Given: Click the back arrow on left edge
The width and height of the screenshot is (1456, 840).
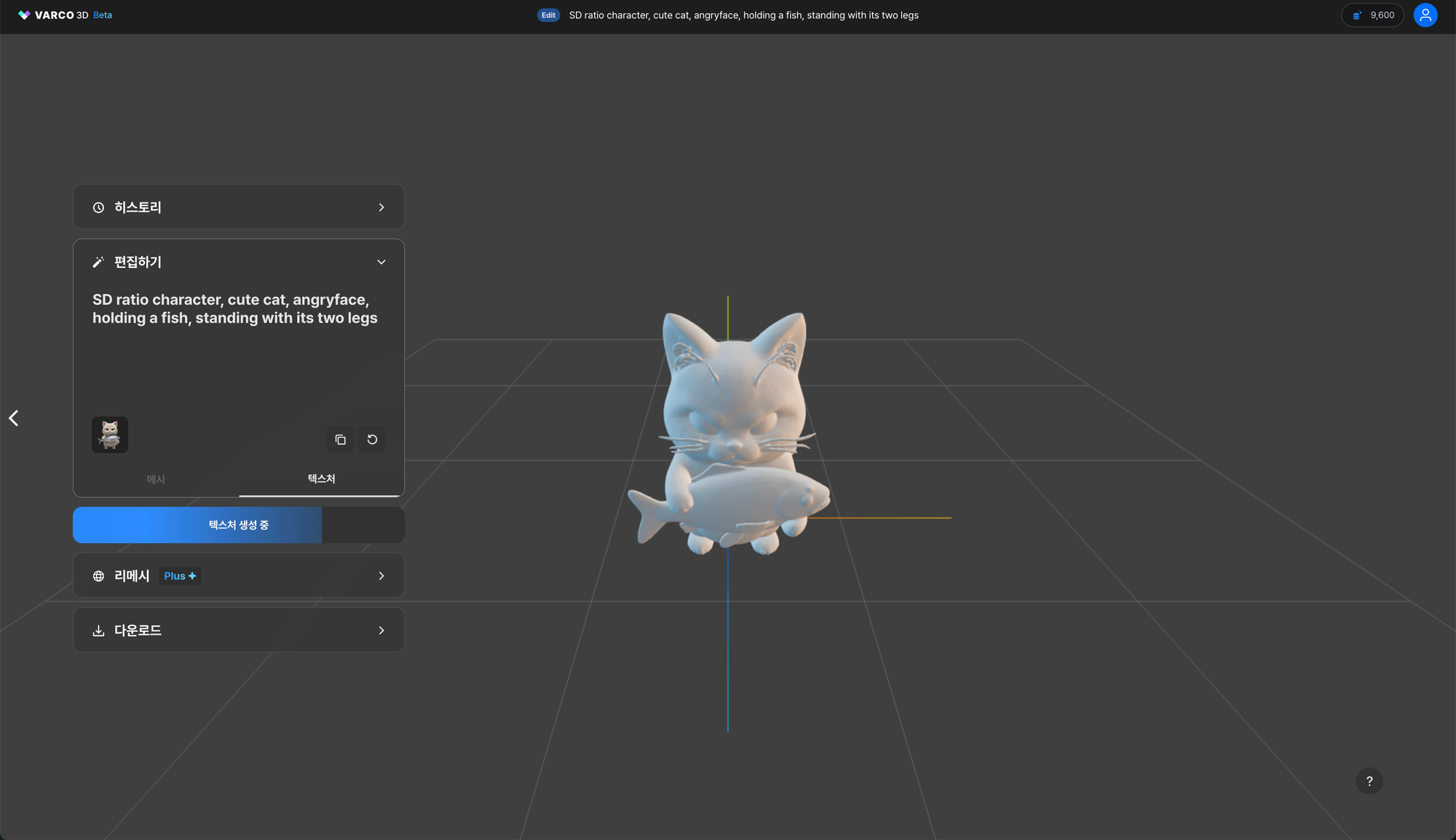Looking at the screenshot, I should [13, 418].
